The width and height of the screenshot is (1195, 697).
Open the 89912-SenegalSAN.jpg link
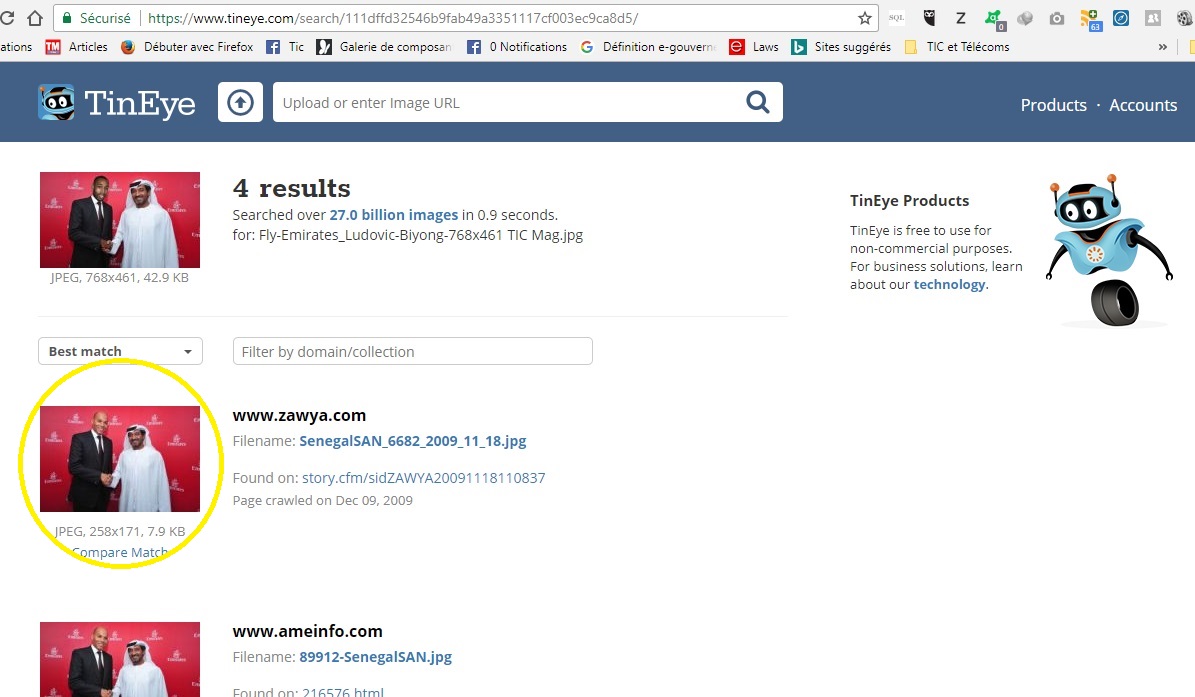pos(375,657)
